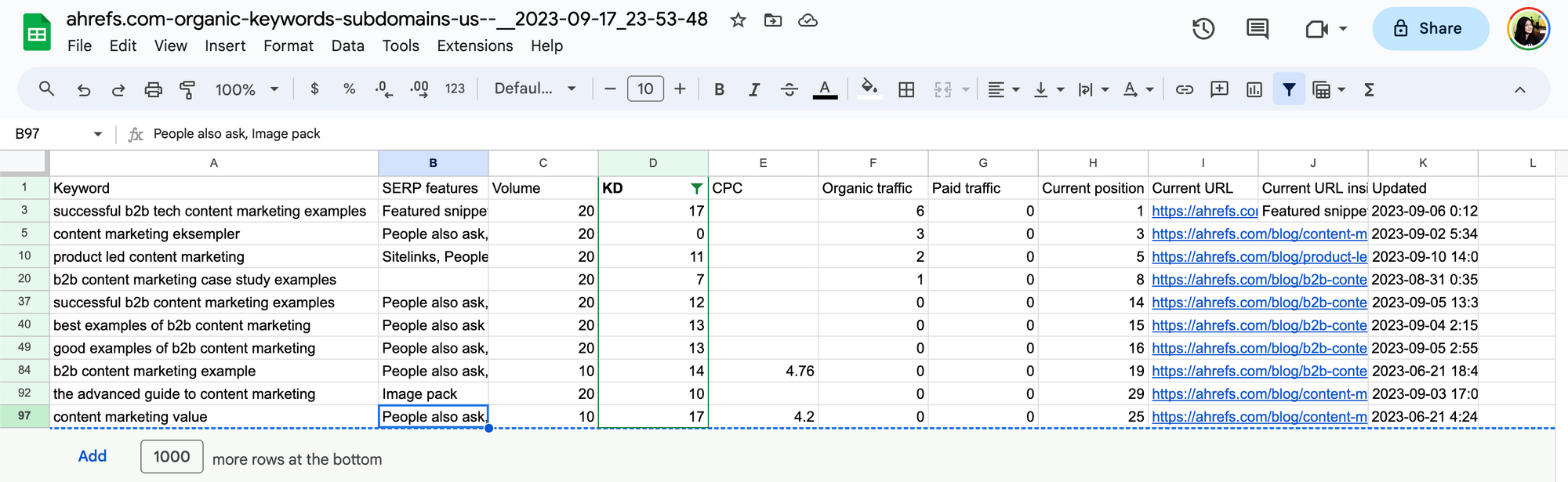1568x482 pixels.
Task: Open the cell borders menu
Action: (906, 89)
